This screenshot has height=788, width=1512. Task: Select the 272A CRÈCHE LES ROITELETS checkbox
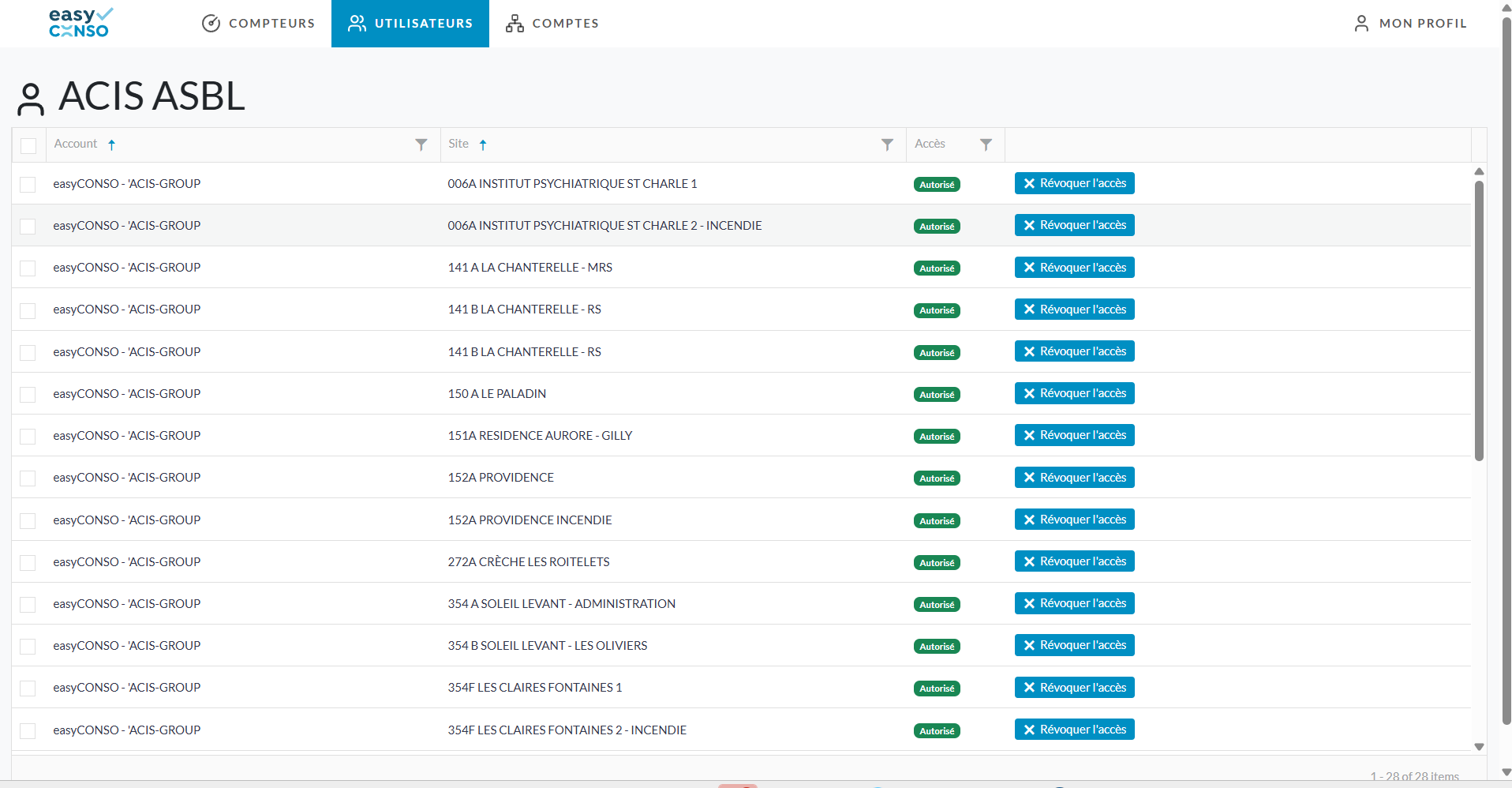pos(28,562)
